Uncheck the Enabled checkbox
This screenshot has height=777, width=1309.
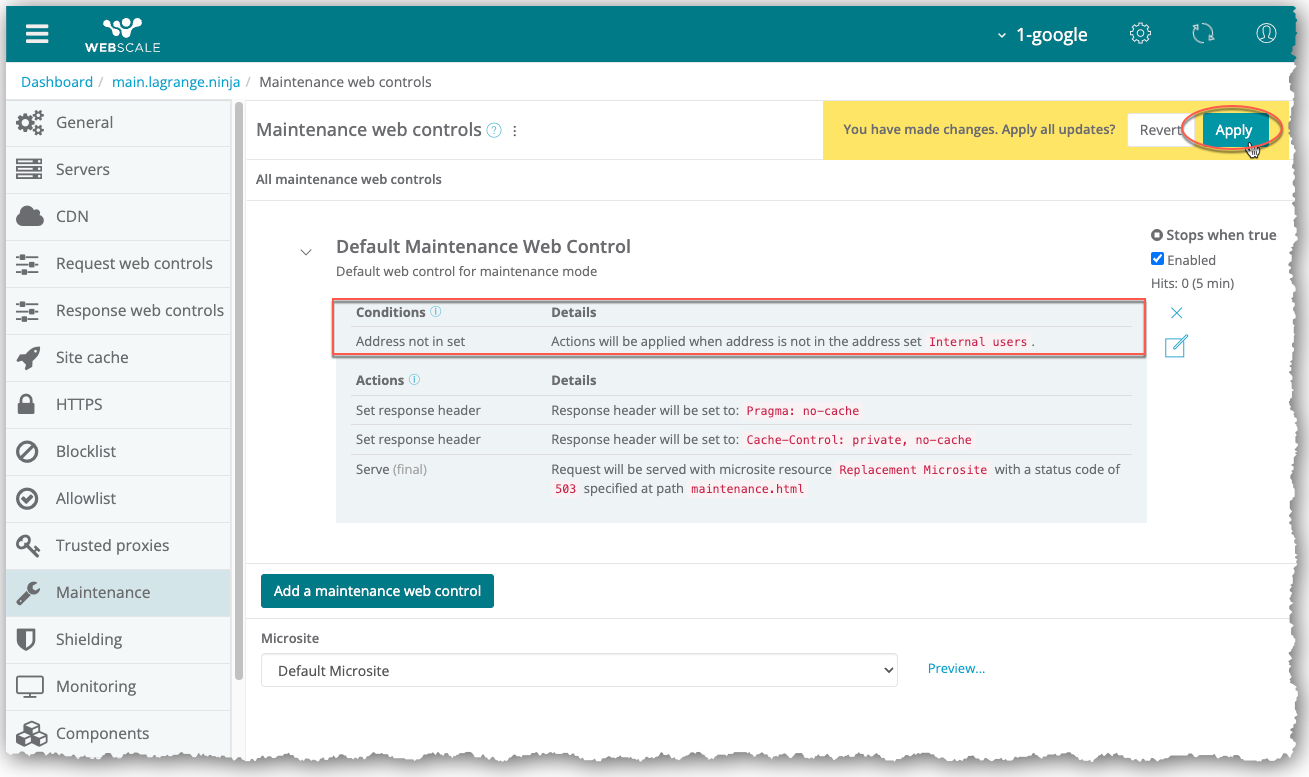point(1158,259)
